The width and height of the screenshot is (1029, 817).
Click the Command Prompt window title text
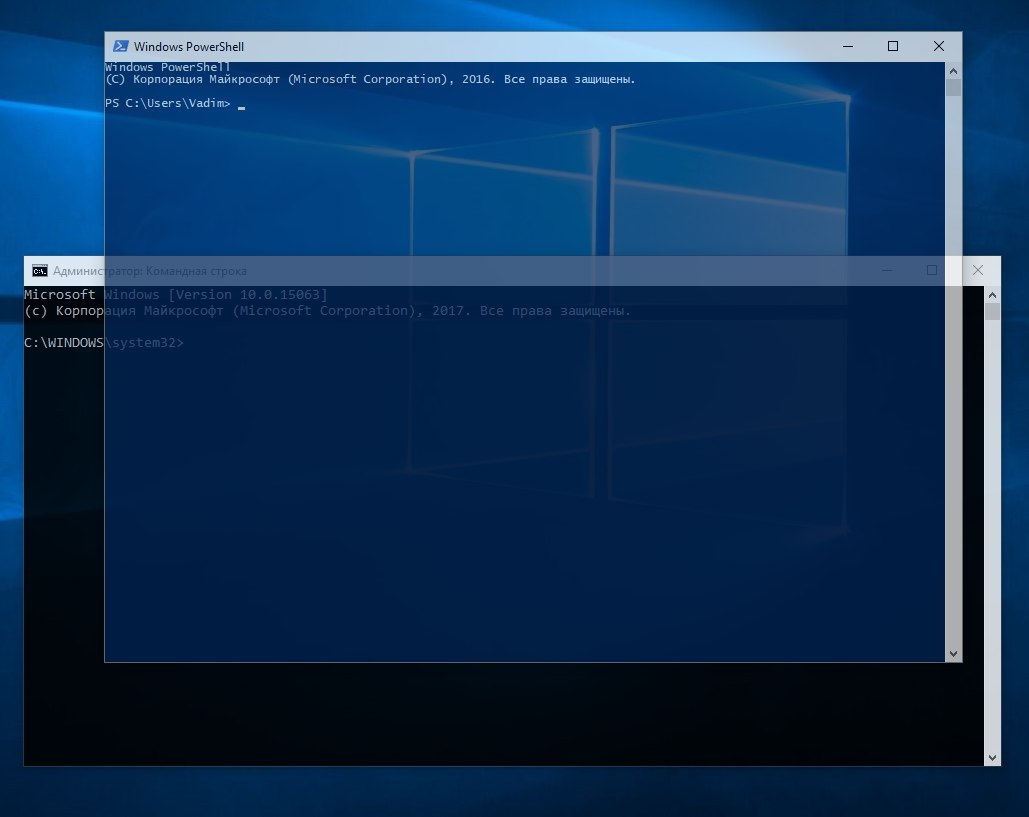point(150,271)
